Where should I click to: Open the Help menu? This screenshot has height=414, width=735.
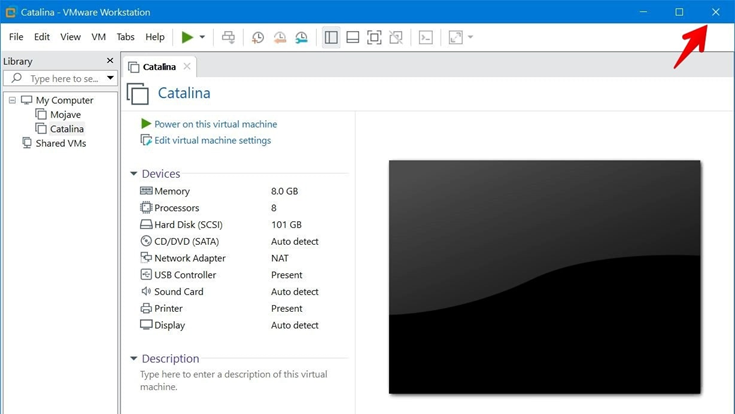pyautogui.click(x=155, y=37)
